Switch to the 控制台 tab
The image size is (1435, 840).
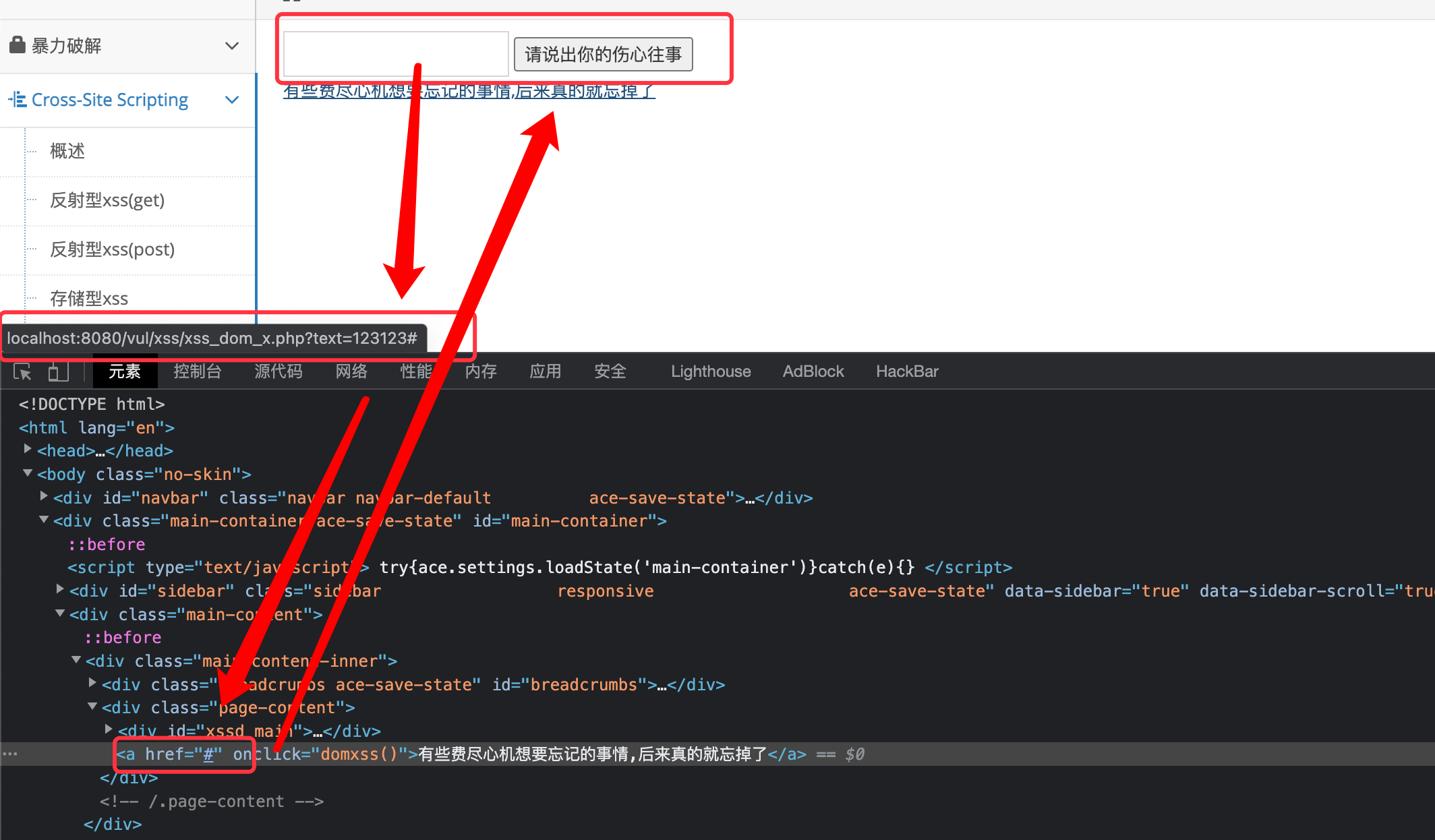coord(197,371)
